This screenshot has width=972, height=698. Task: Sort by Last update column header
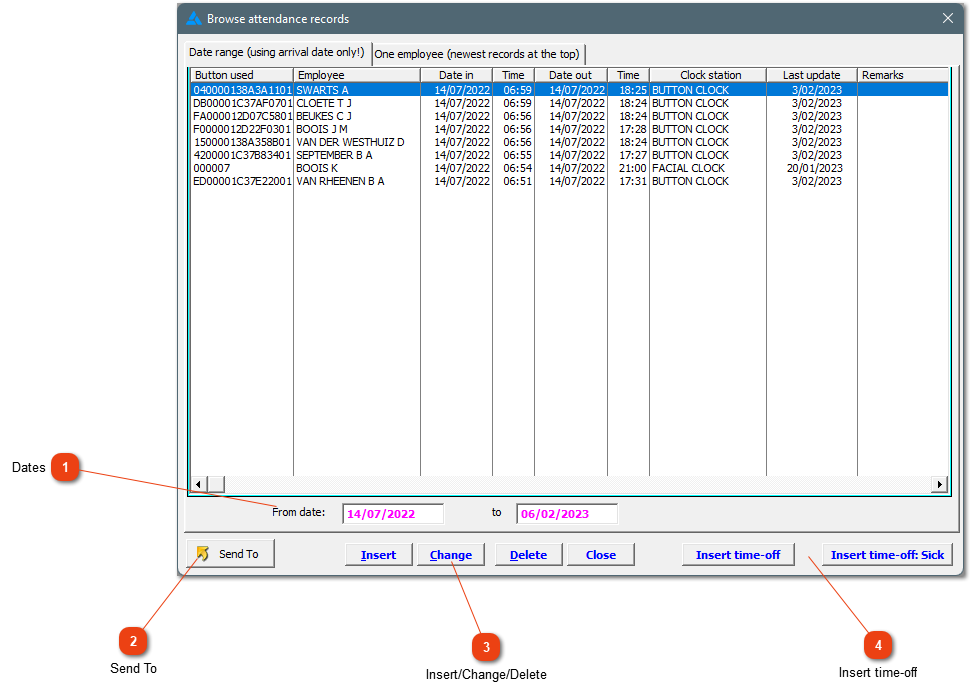pyautogui.click(x=811, y=75)
